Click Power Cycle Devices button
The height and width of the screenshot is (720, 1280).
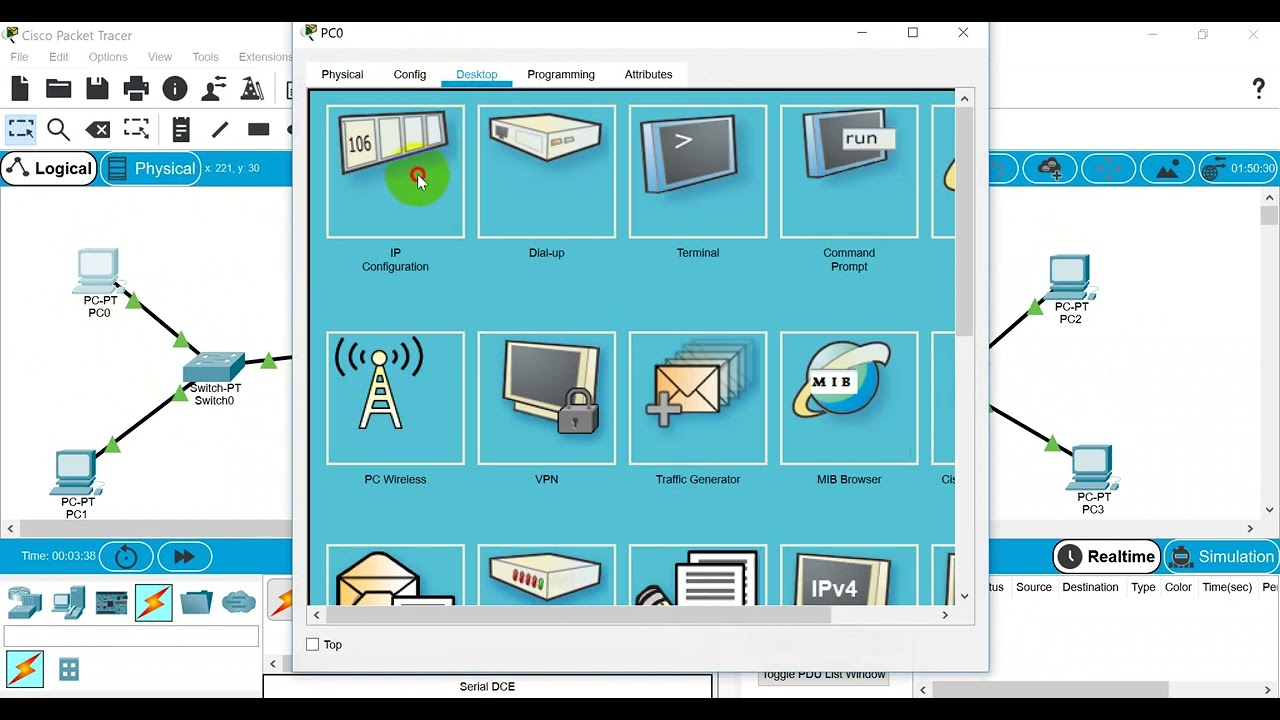(x=126, y=557)
